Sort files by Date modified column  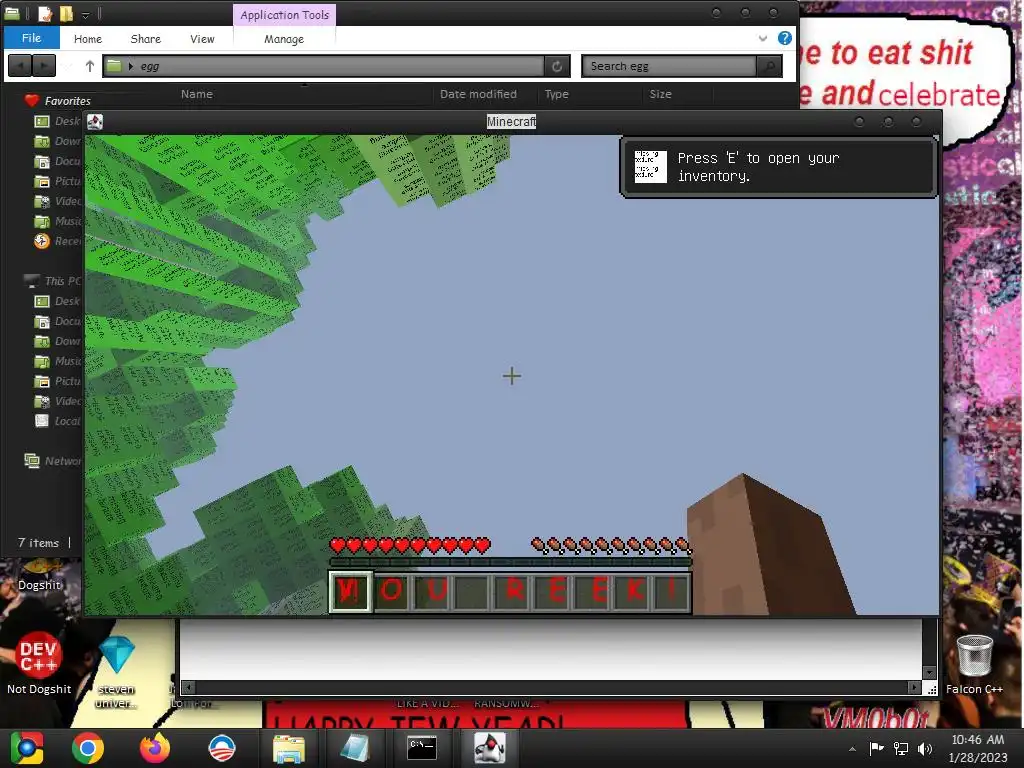point(478,94)
